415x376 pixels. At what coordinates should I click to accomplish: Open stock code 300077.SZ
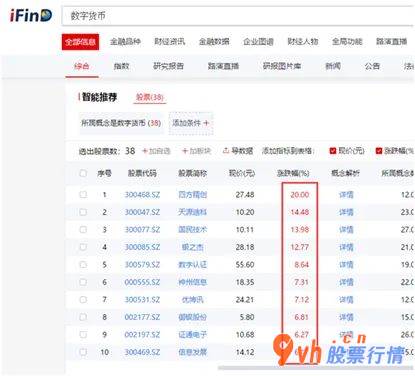142,230
